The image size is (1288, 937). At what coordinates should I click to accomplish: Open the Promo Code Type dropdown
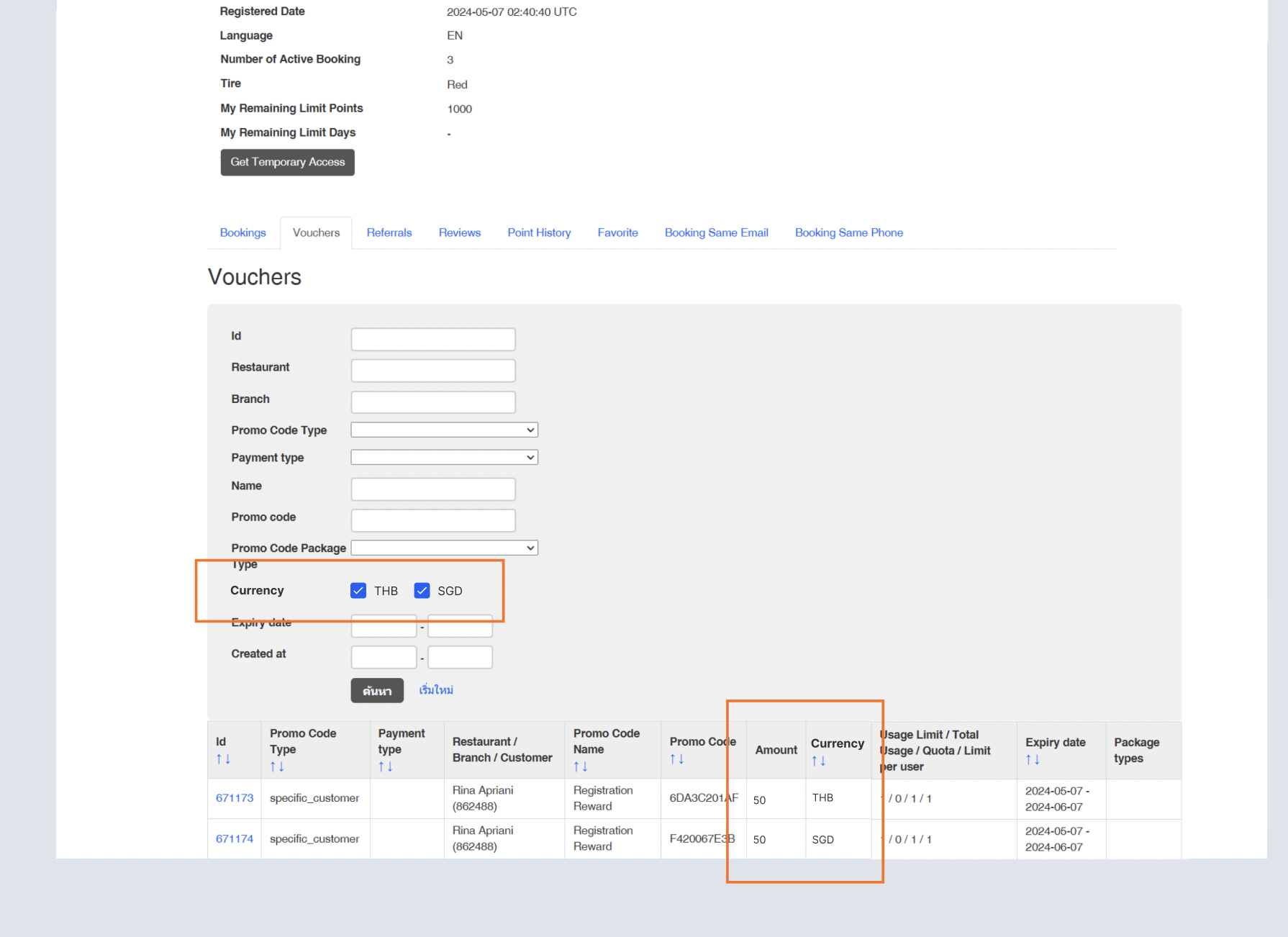pos(444,430)
